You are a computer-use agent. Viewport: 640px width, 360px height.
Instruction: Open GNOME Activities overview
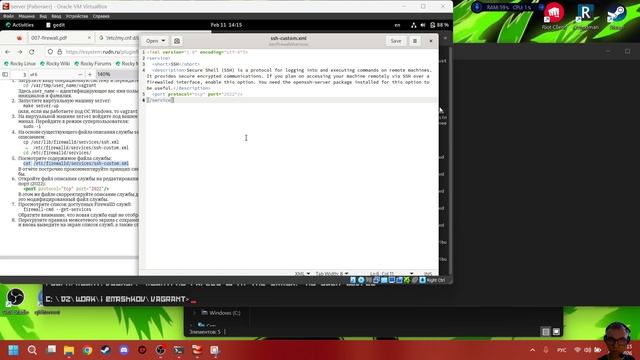20,25
